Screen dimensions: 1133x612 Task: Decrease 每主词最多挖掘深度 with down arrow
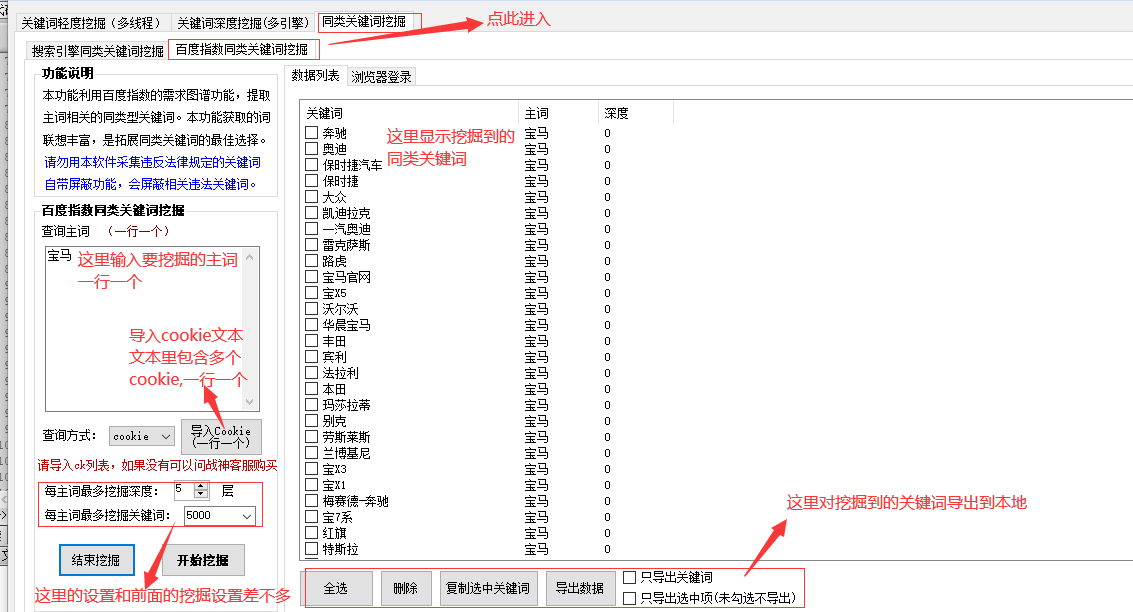201,494
